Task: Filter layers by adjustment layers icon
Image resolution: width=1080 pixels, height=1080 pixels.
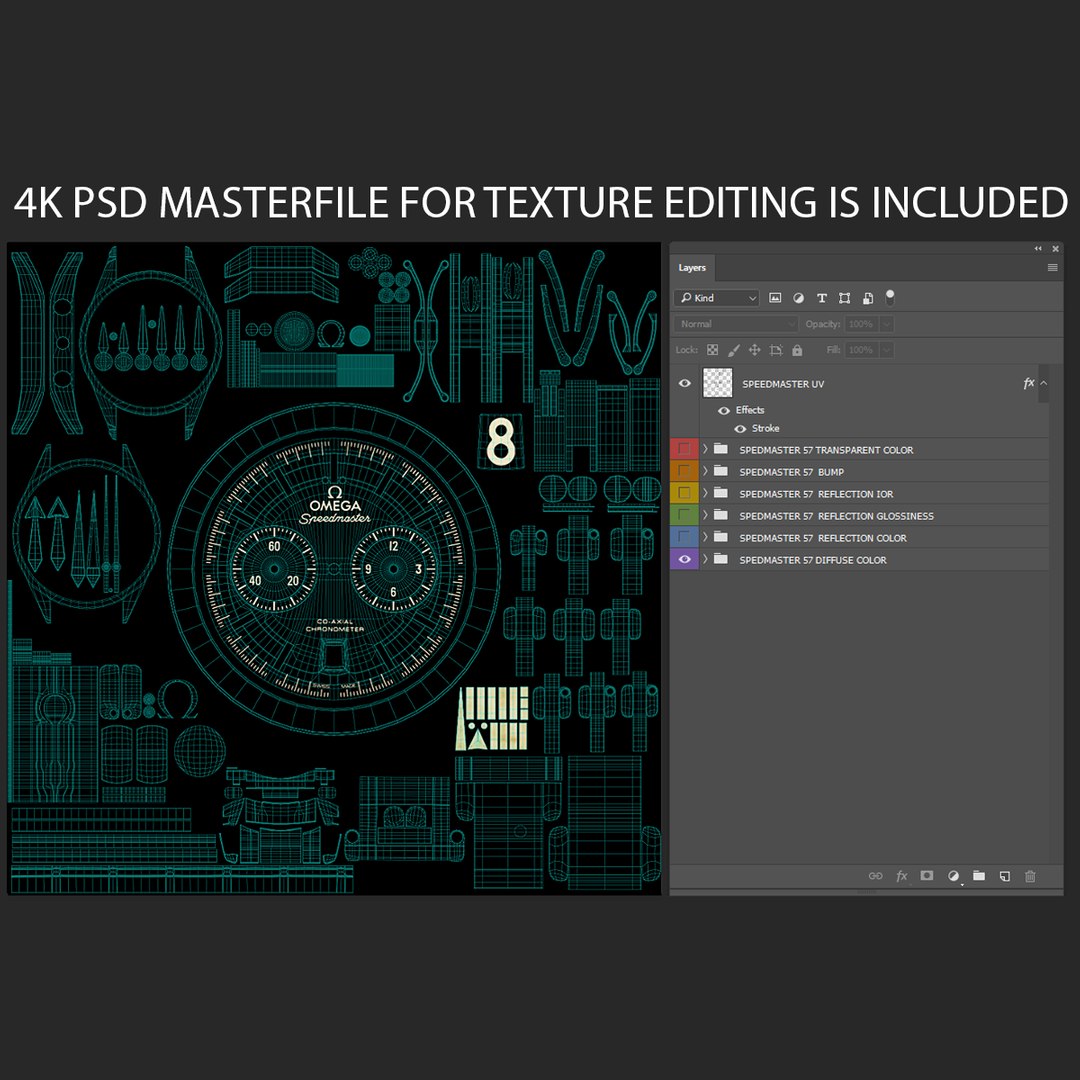Action: (798, 298)
